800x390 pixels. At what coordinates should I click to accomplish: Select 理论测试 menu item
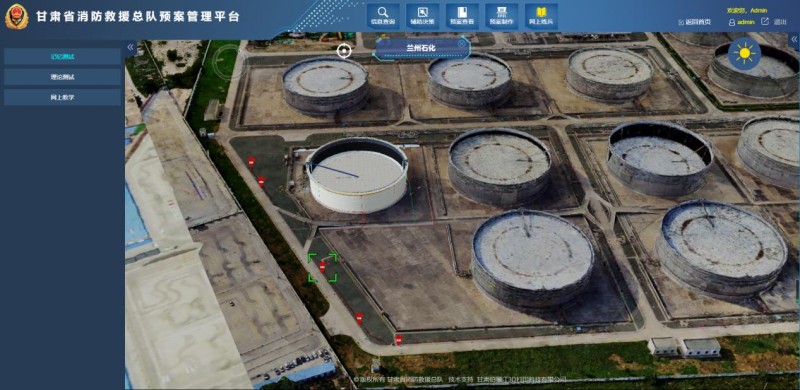(62, 77)
